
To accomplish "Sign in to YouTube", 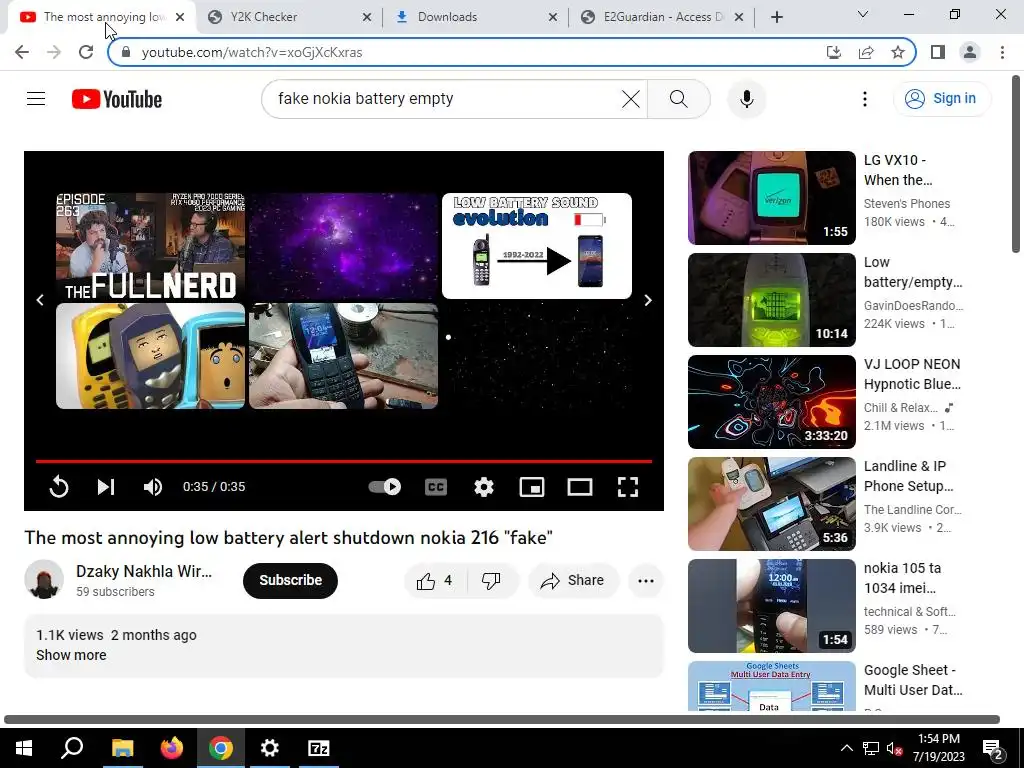I will (x=942, y=99).
